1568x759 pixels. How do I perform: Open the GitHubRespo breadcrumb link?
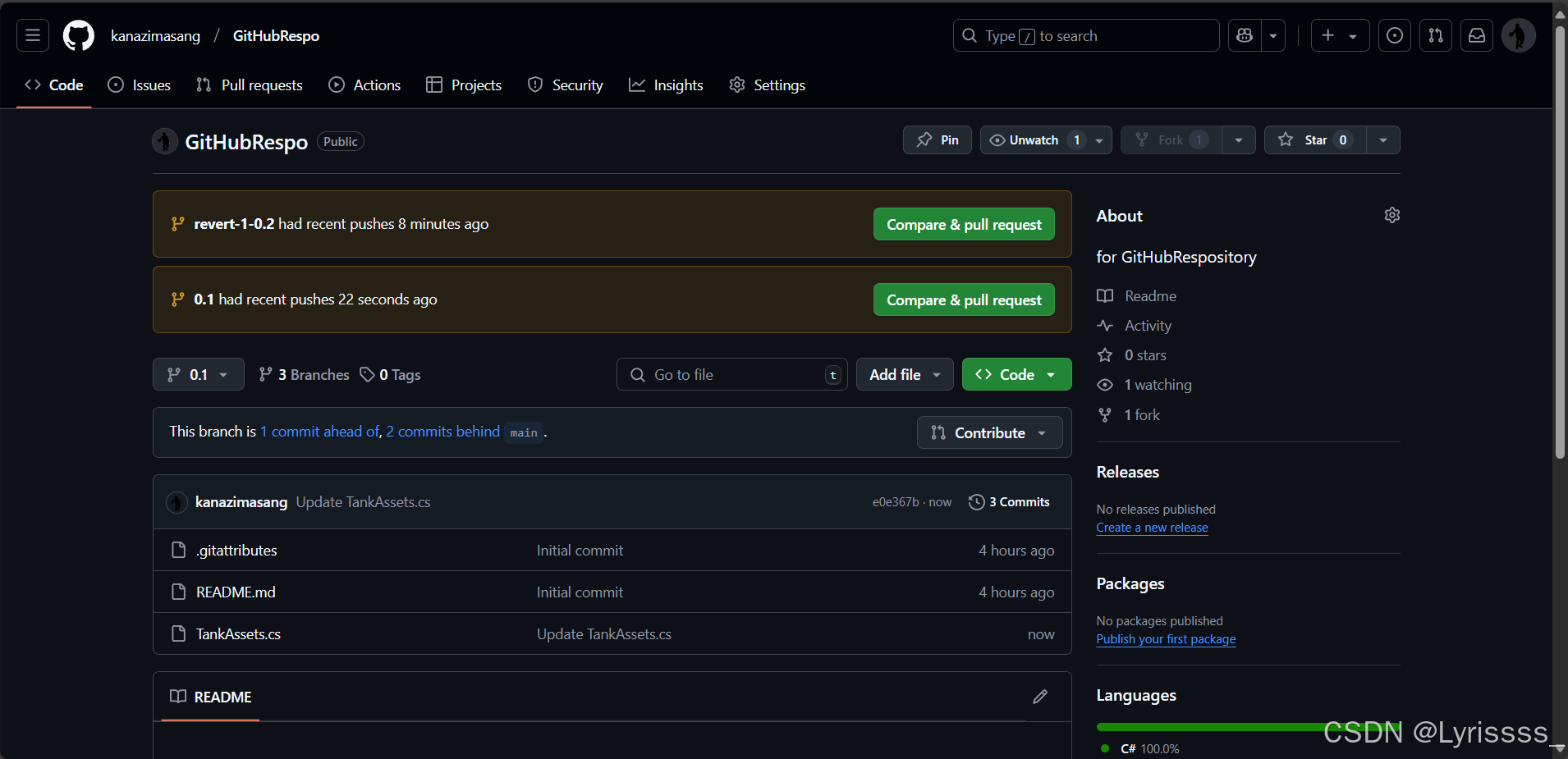click(x=276, y=36)
